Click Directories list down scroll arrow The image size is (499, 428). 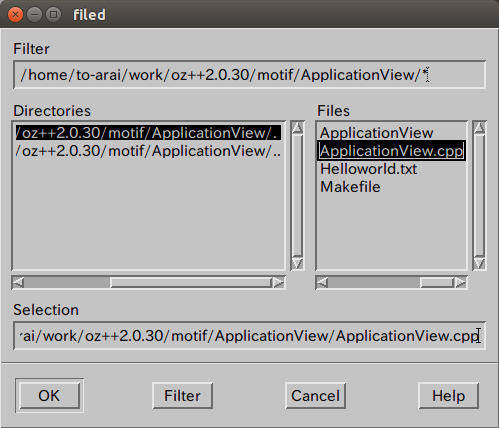coord(297,263)
